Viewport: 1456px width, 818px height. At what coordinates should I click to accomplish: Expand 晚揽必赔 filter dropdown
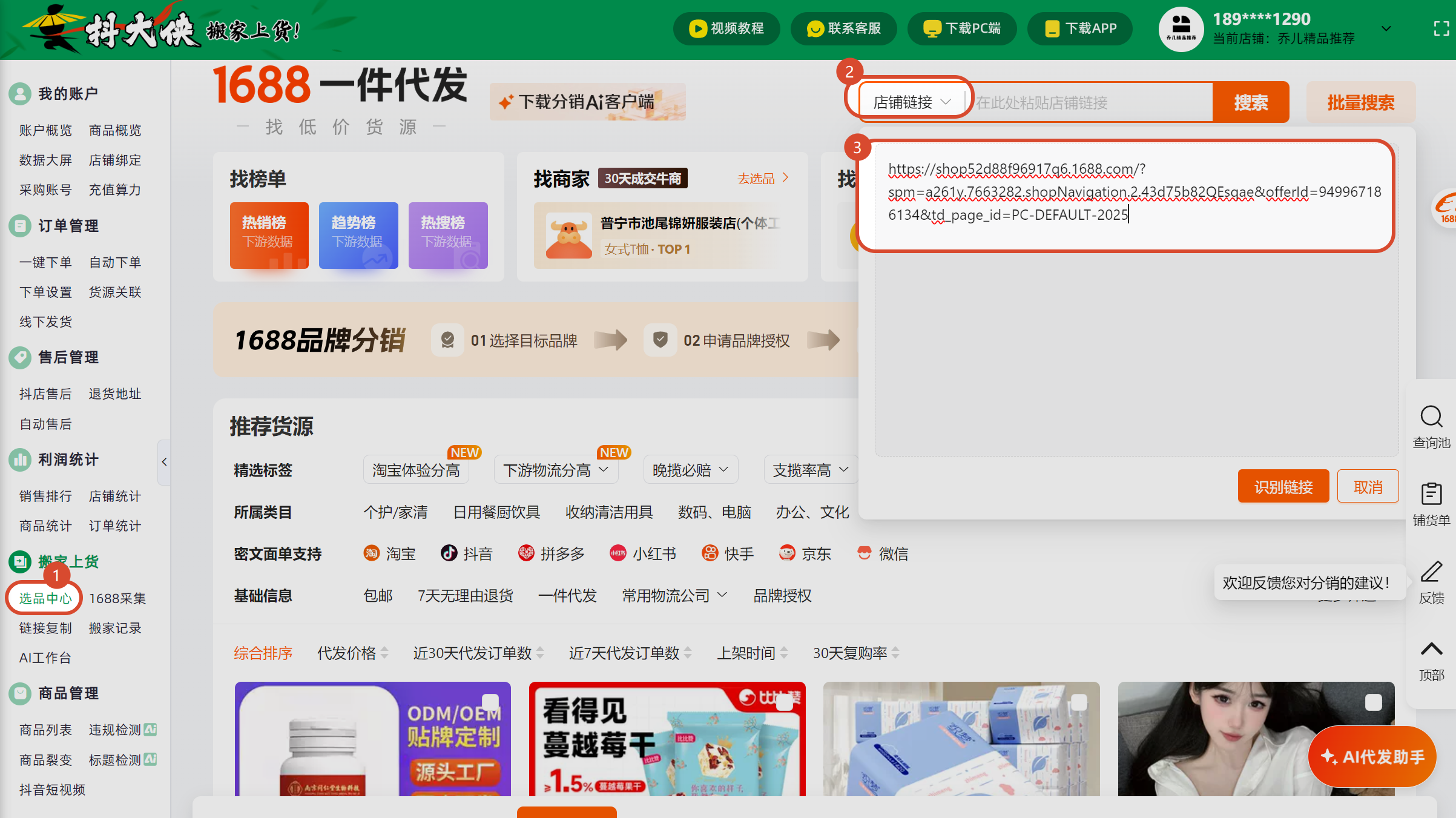point(724,470)
